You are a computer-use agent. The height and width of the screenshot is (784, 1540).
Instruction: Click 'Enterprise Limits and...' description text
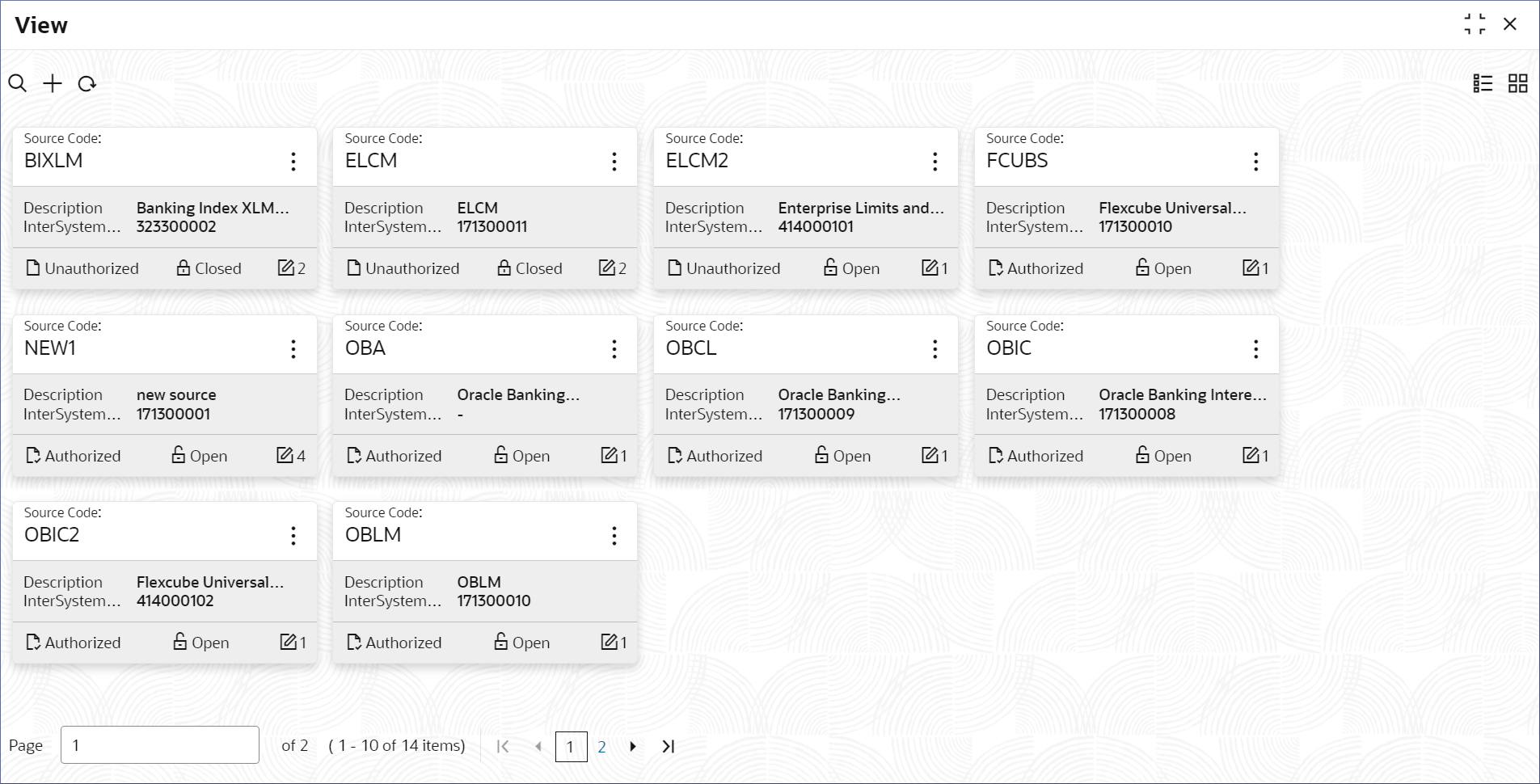(861, 208)
